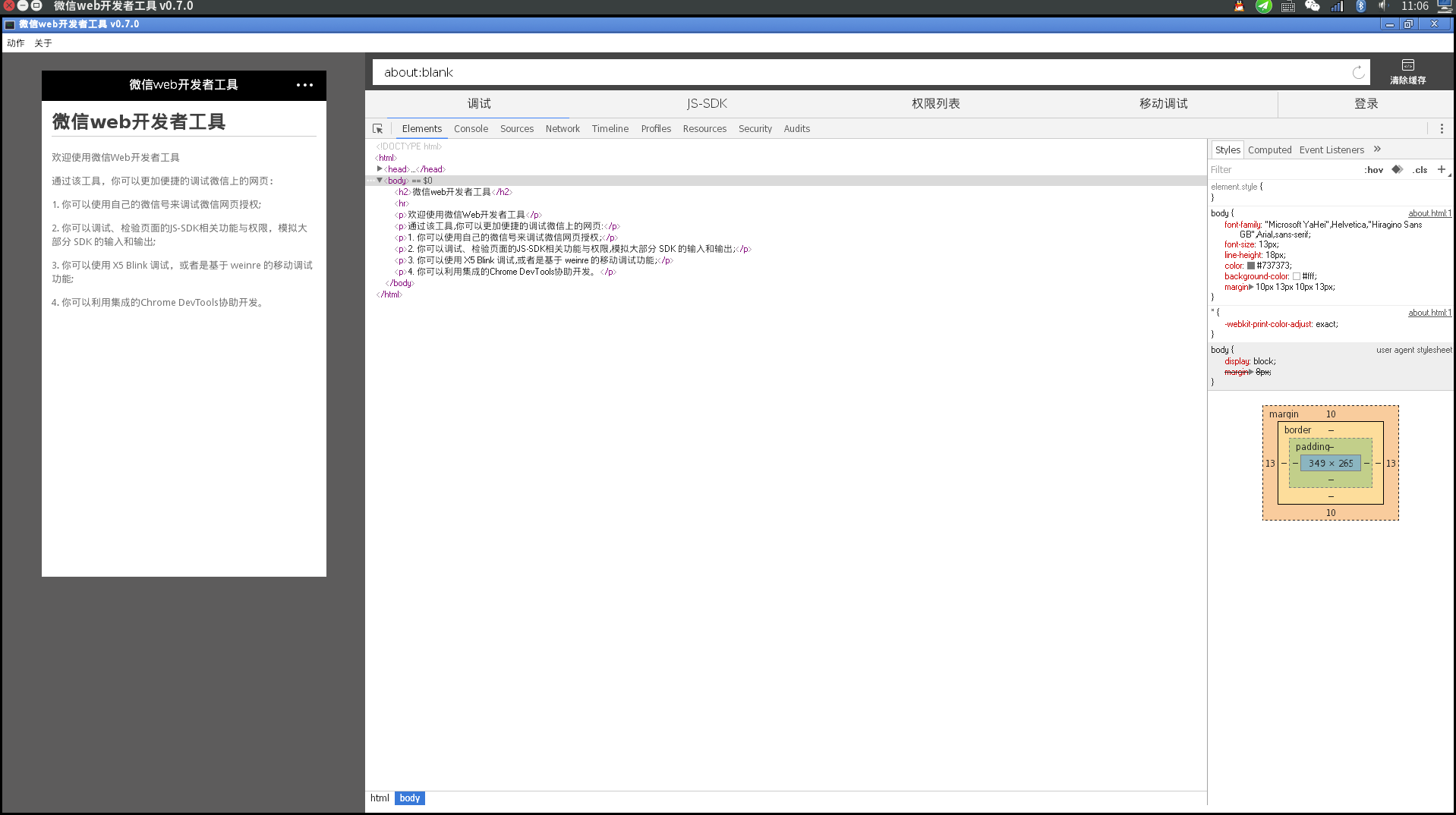Select the paragraph starting 欢迎使用微信Web
Image resolution: width=1456 pixels, height=815 pixels.
tap(468, 215)
